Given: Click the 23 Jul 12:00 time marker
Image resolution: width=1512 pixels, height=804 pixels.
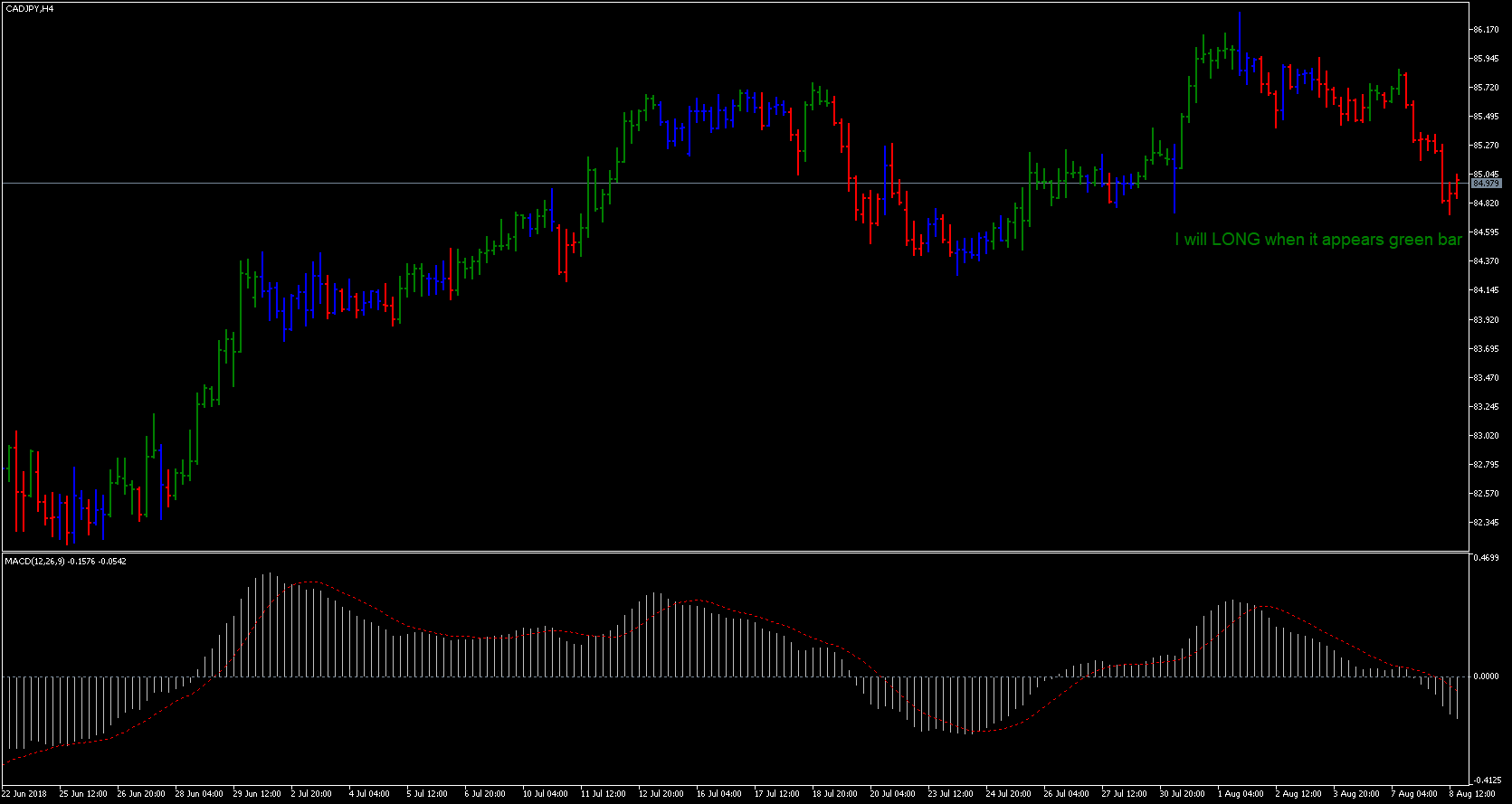Looking at the screenshot, I should [950, 794].
